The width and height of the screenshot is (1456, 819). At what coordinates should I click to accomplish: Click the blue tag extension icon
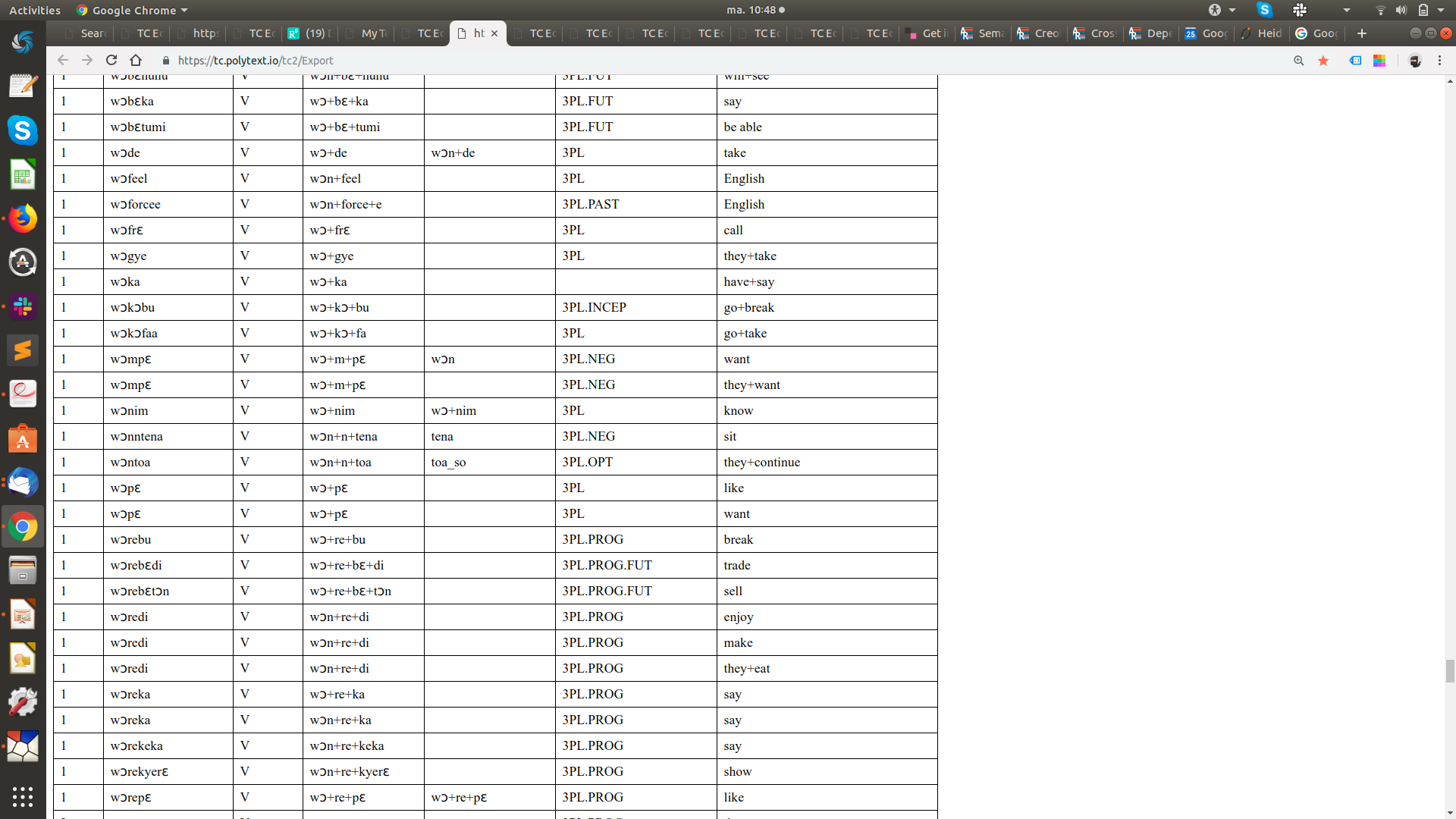(1355, 61)
